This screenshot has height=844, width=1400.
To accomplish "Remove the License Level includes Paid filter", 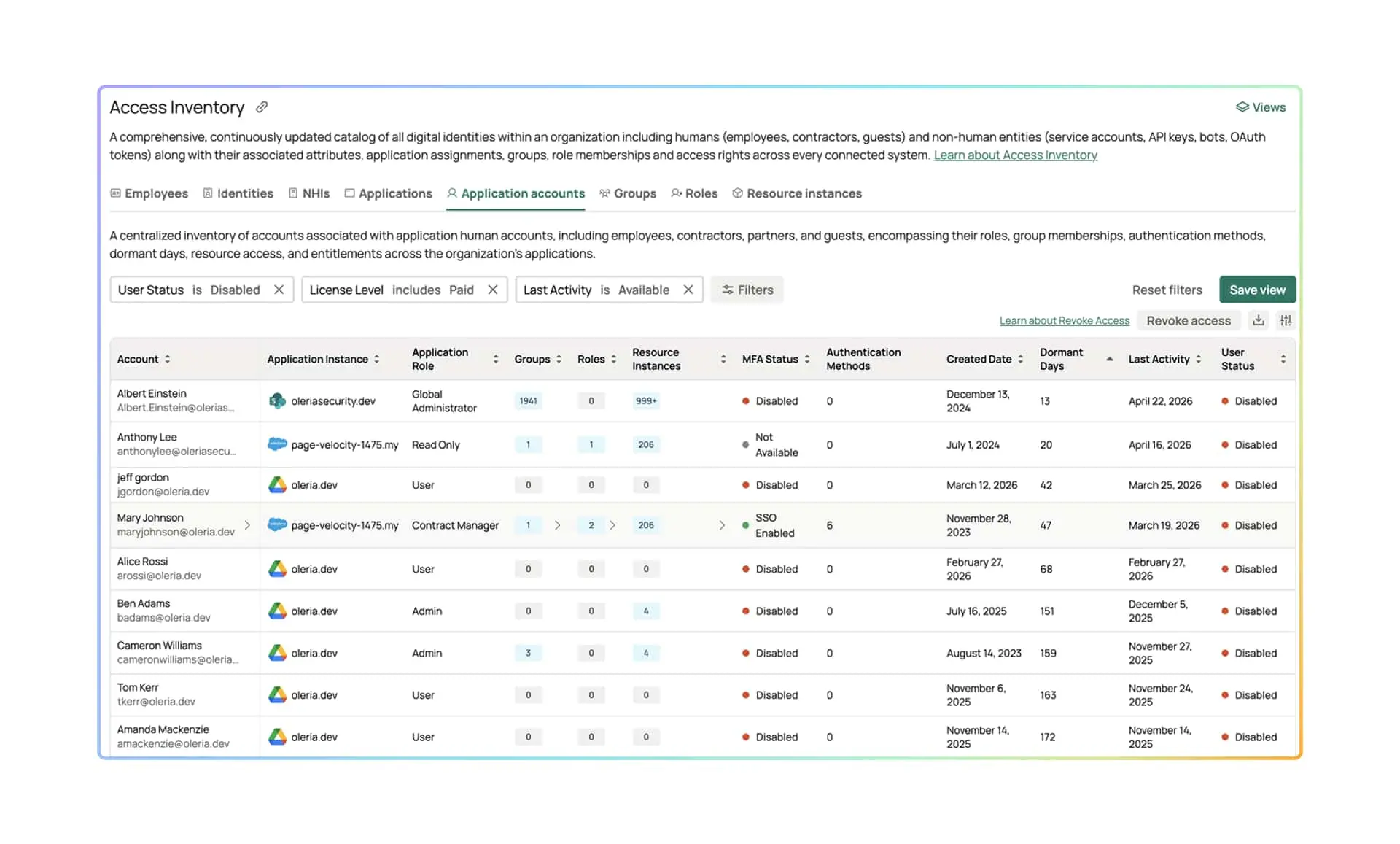I will click(x=493, y=290).
